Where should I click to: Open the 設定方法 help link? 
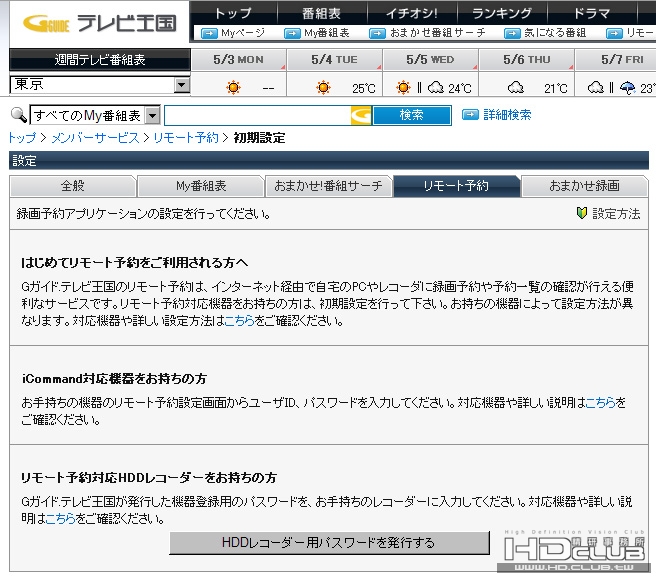(616, 214)
